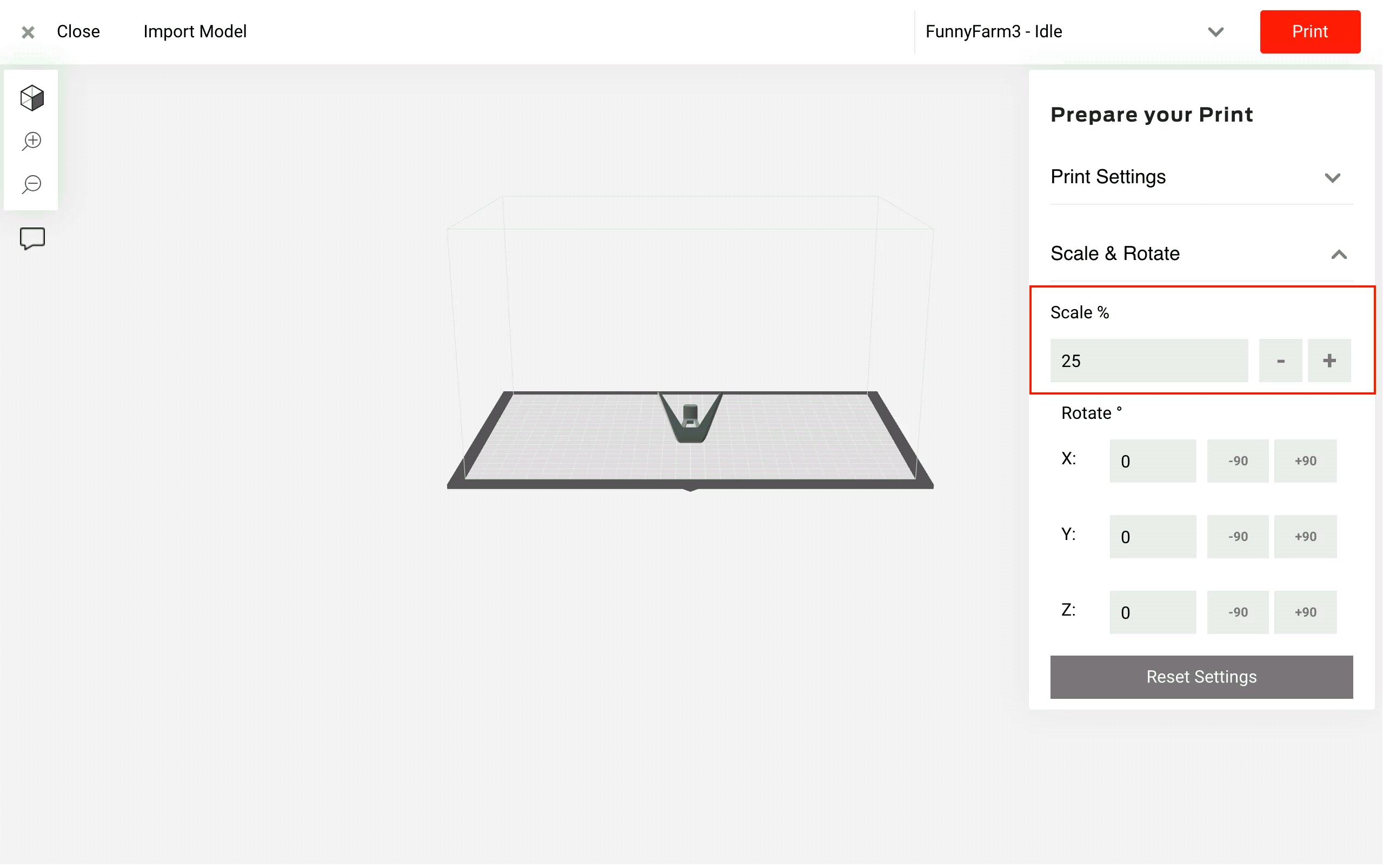
Task: Open the comment speech bubble icon
Action: 32,239
